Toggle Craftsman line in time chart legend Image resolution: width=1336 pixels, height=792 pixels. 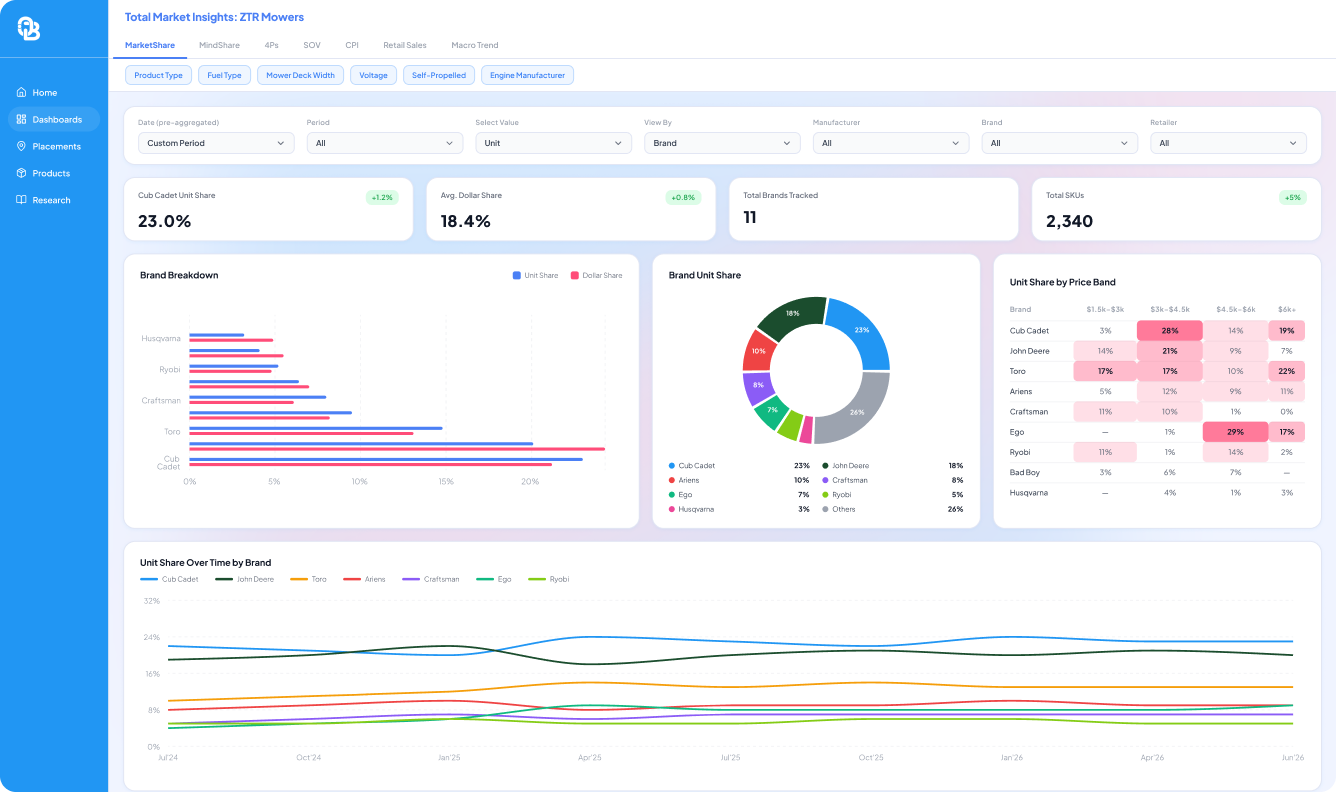[431, 579]
